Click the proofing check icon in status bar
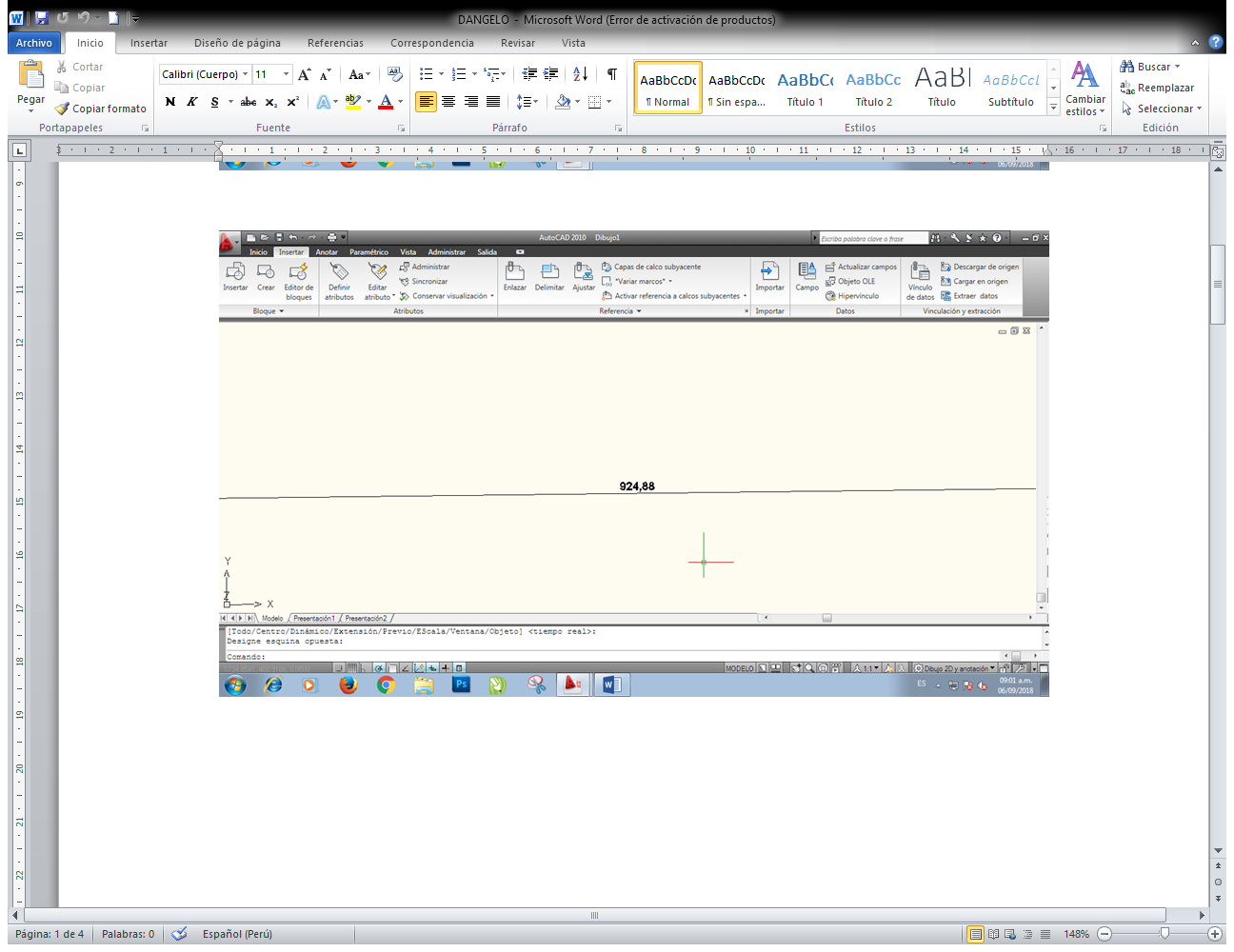The image size is (1234, 952). pyautogui.click(x=179, y=934)
